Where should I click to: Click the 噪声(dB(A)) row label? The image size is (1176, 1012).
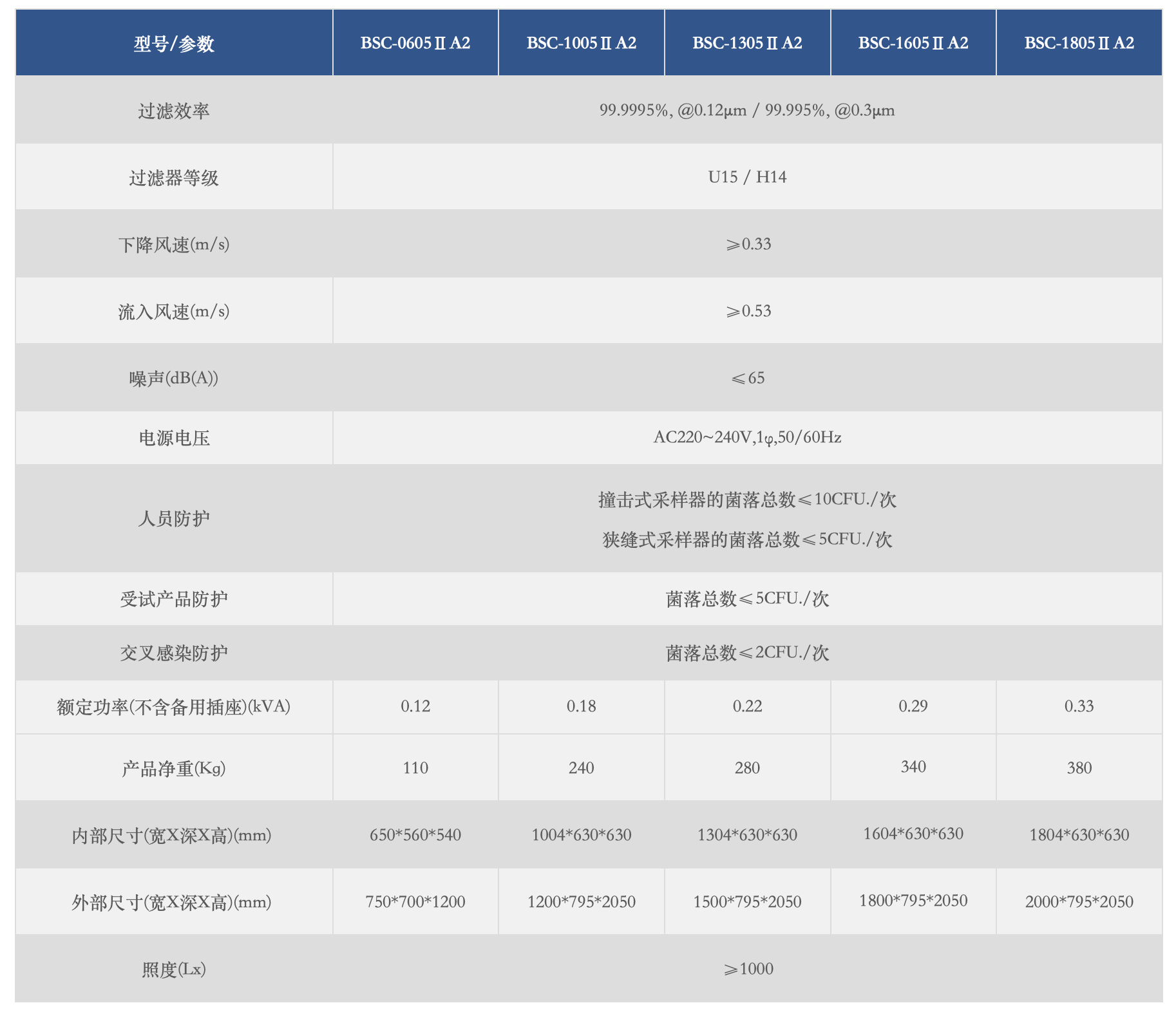[x=173, y=378]
